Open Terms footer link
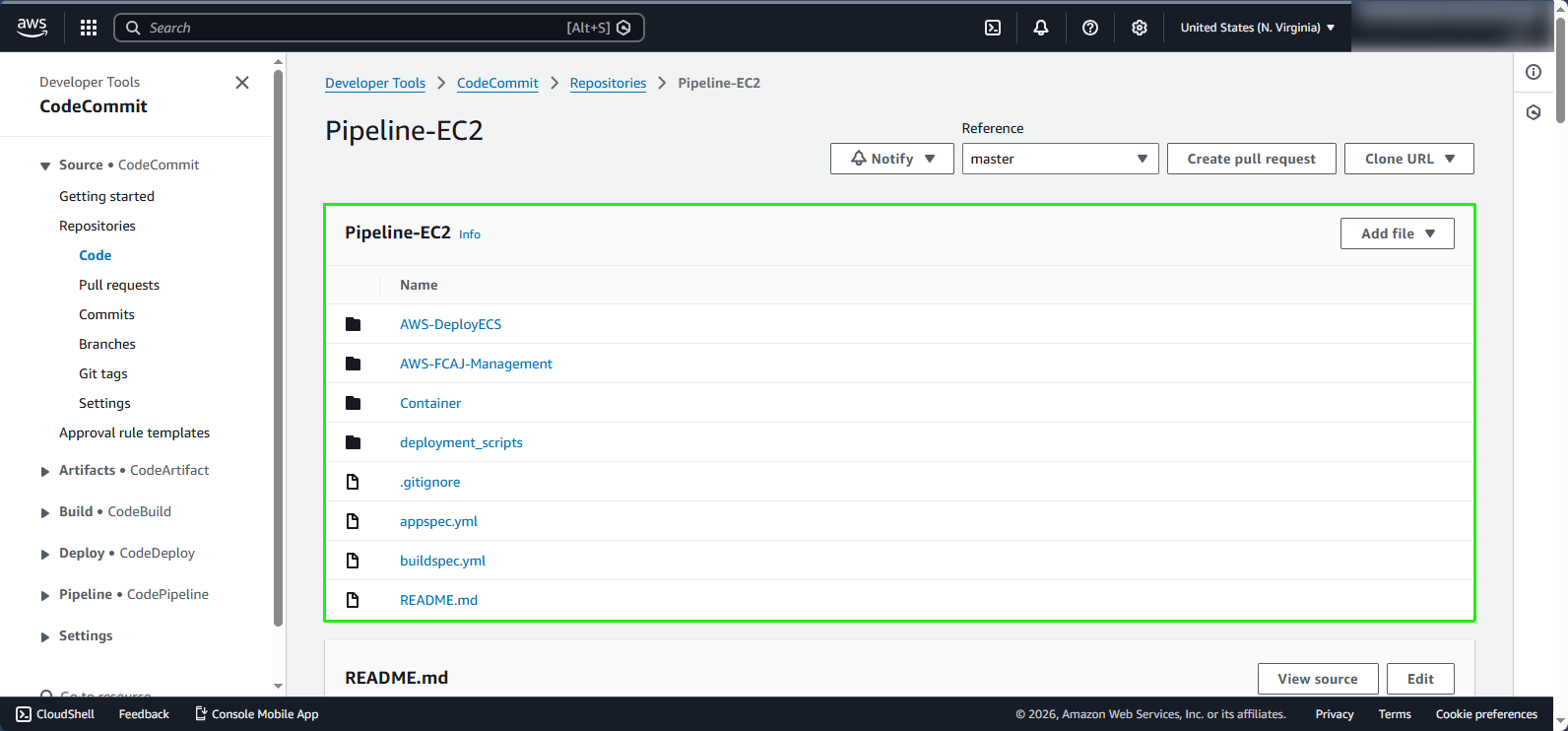The width and height of the screenshot is (1568, 731). coord(1395,714)
